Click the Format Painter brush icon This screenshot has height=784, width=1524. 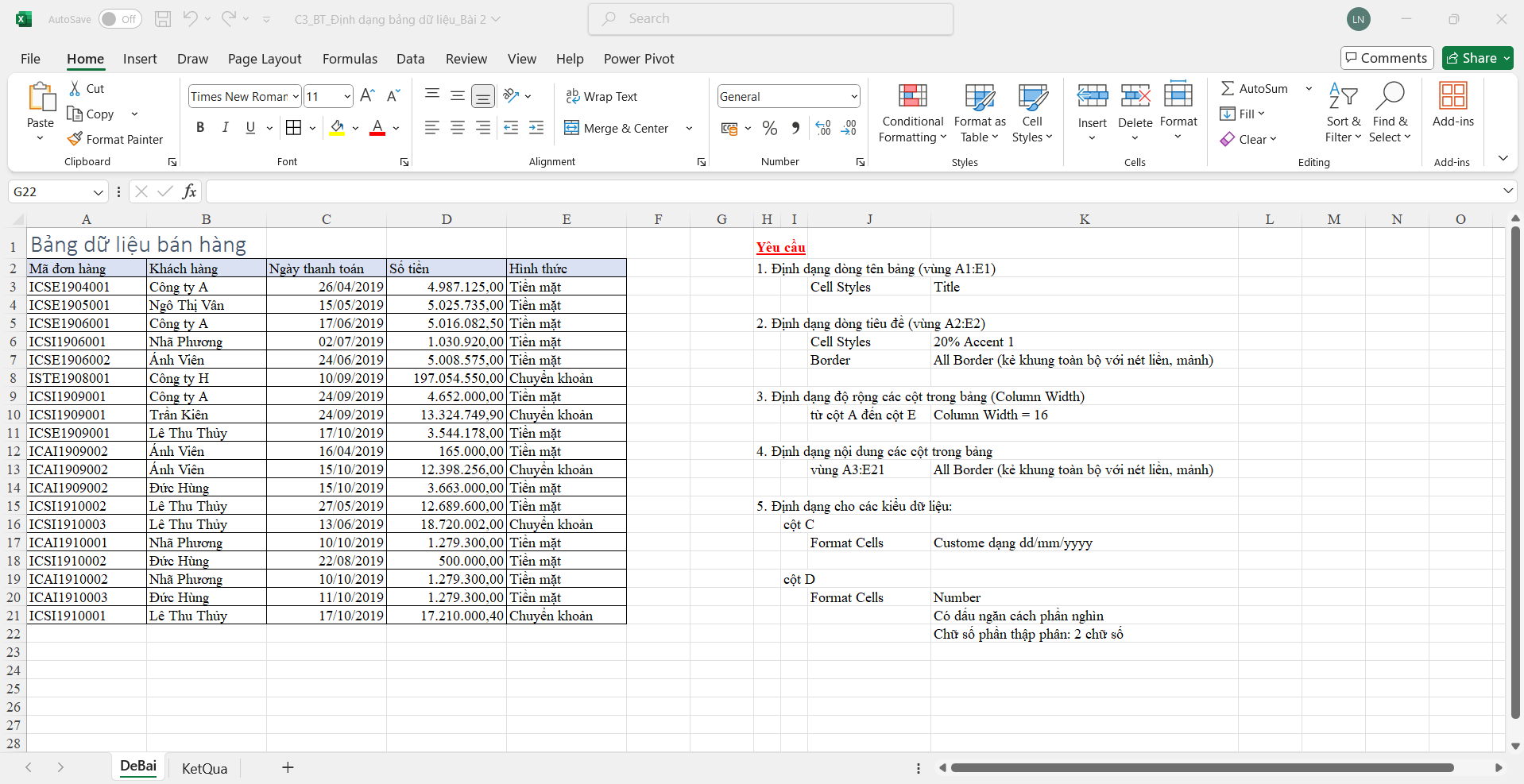[75, 139]
